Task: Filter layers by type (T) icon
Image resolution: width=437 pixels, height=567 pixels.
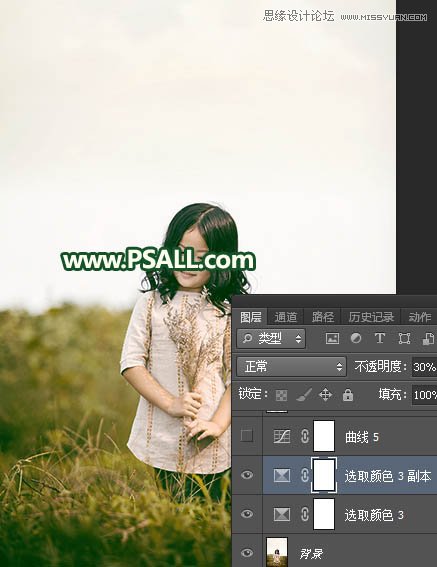Action: click(x=379, y=338)
